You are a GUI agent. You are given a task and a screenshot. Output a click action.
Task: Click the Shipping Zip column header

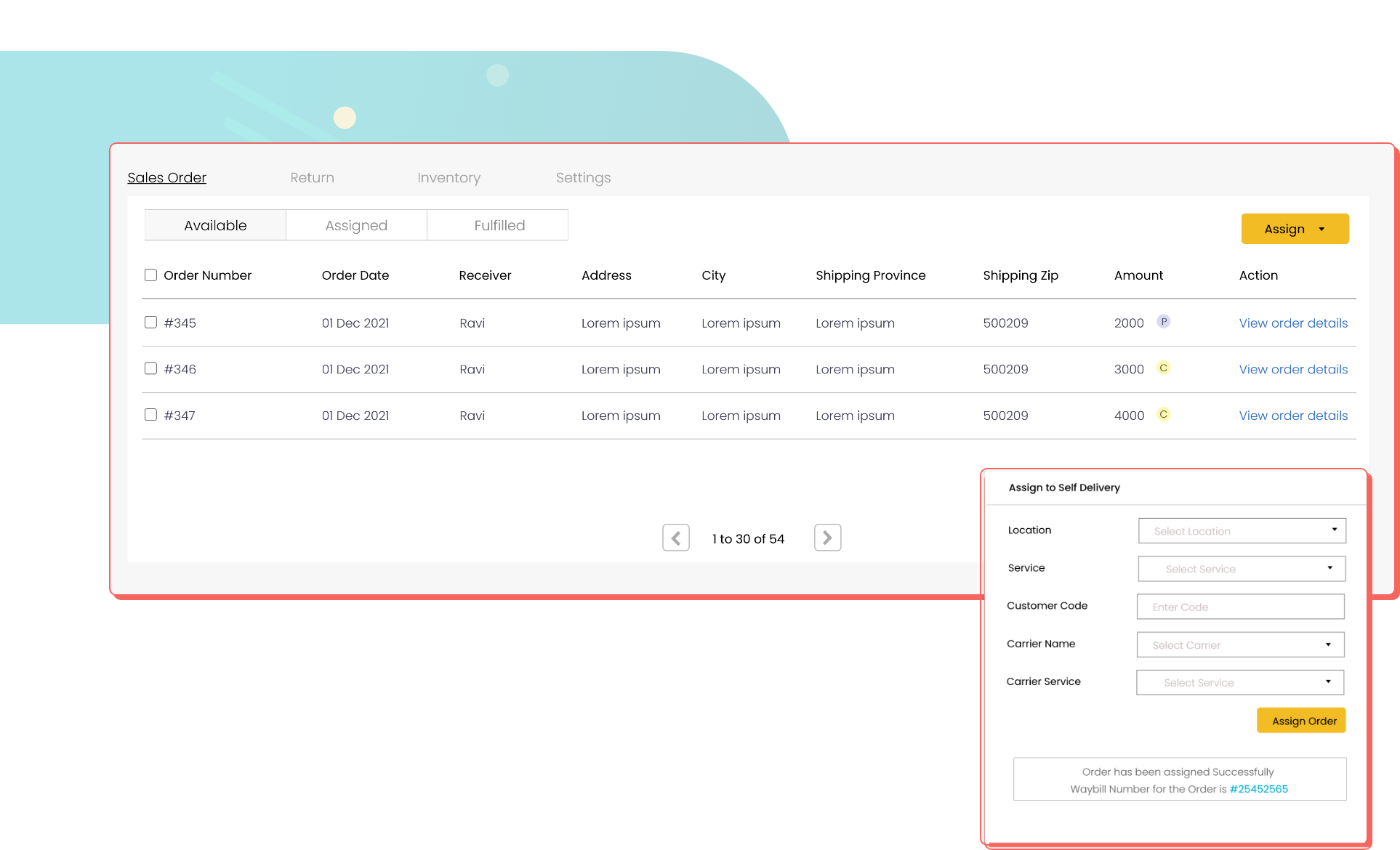click(1021, 275)
